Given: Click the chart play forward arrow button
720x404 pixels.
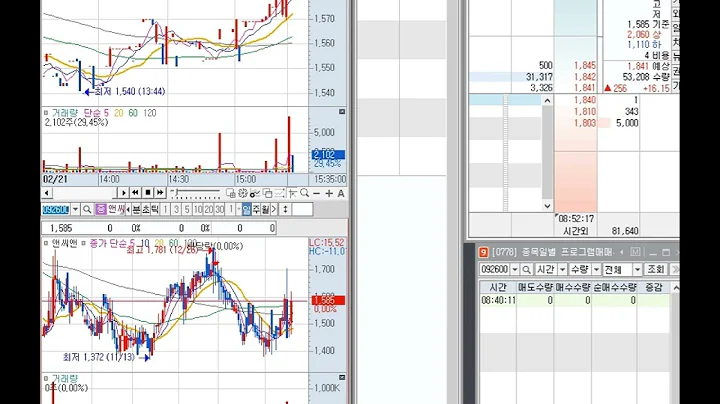Looking at the screenshot, I should tap(124, 193).
